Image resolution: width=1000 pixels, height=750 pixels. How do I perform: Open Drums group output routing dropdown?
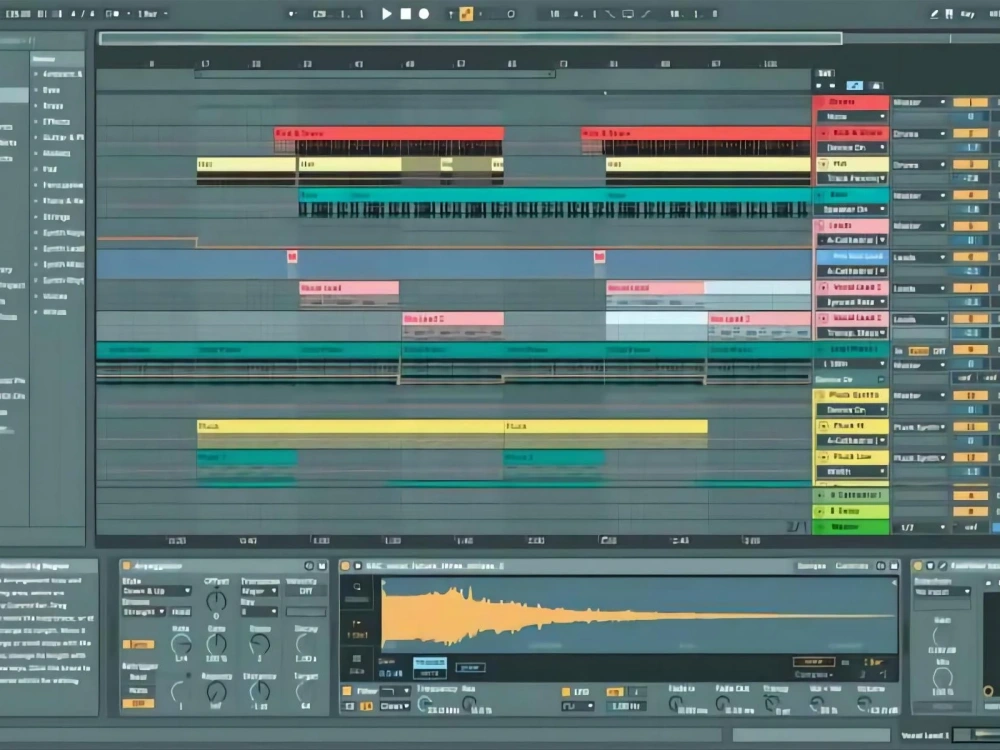click(919, 102)
